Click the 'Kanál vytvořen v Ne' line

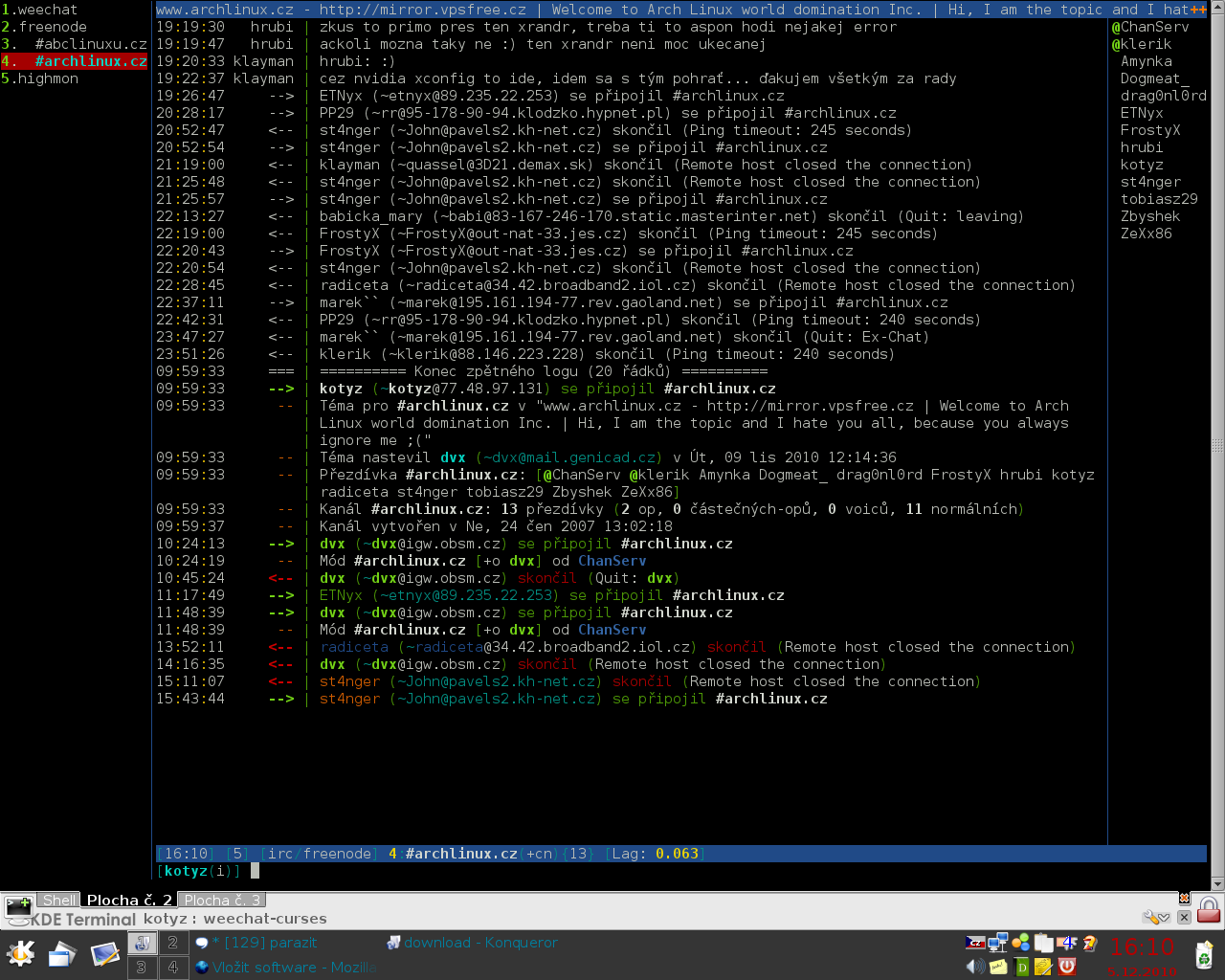point(496,526)
